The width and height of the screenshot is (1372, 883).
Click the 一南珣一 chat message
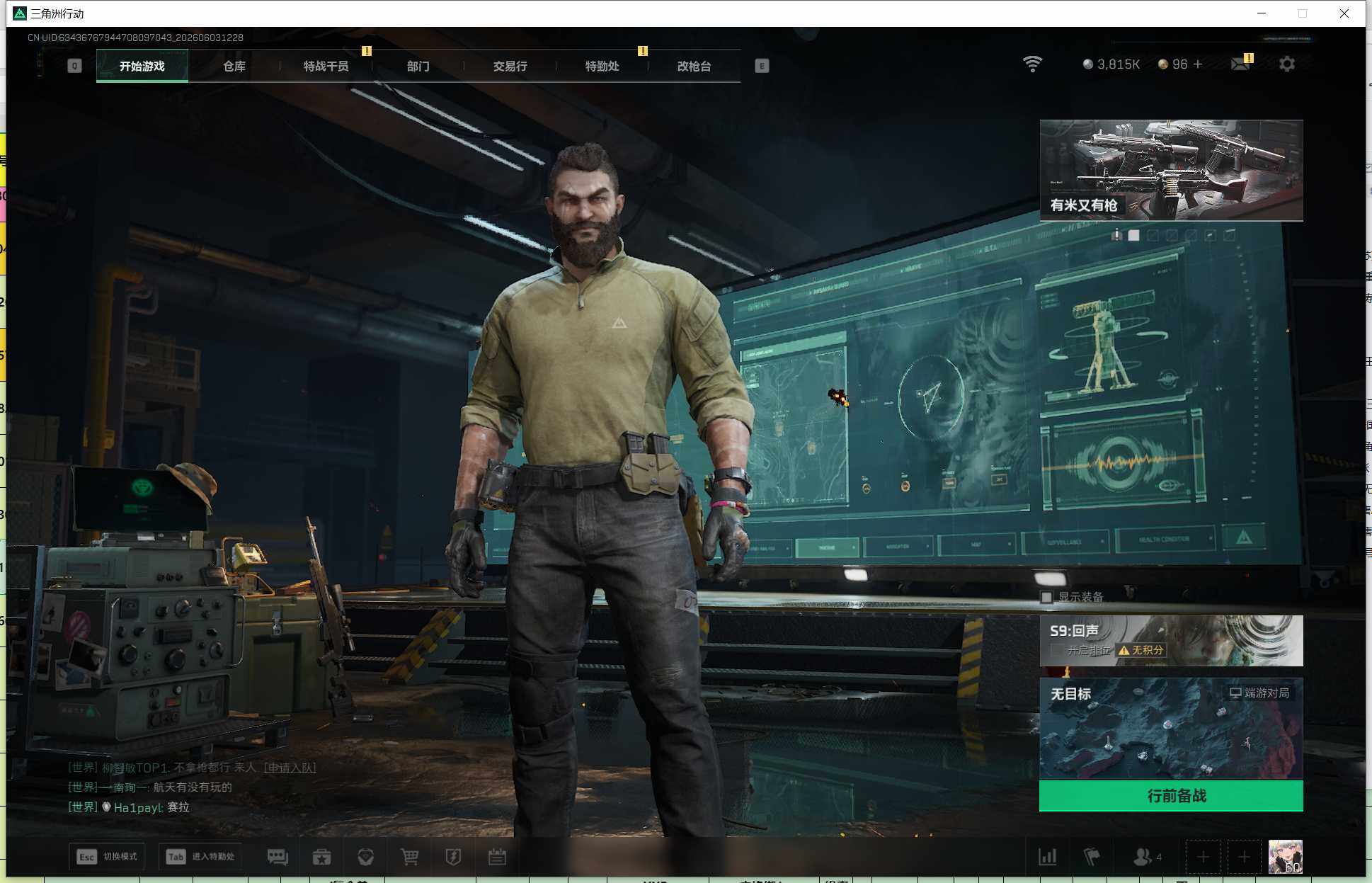[150, 787]
